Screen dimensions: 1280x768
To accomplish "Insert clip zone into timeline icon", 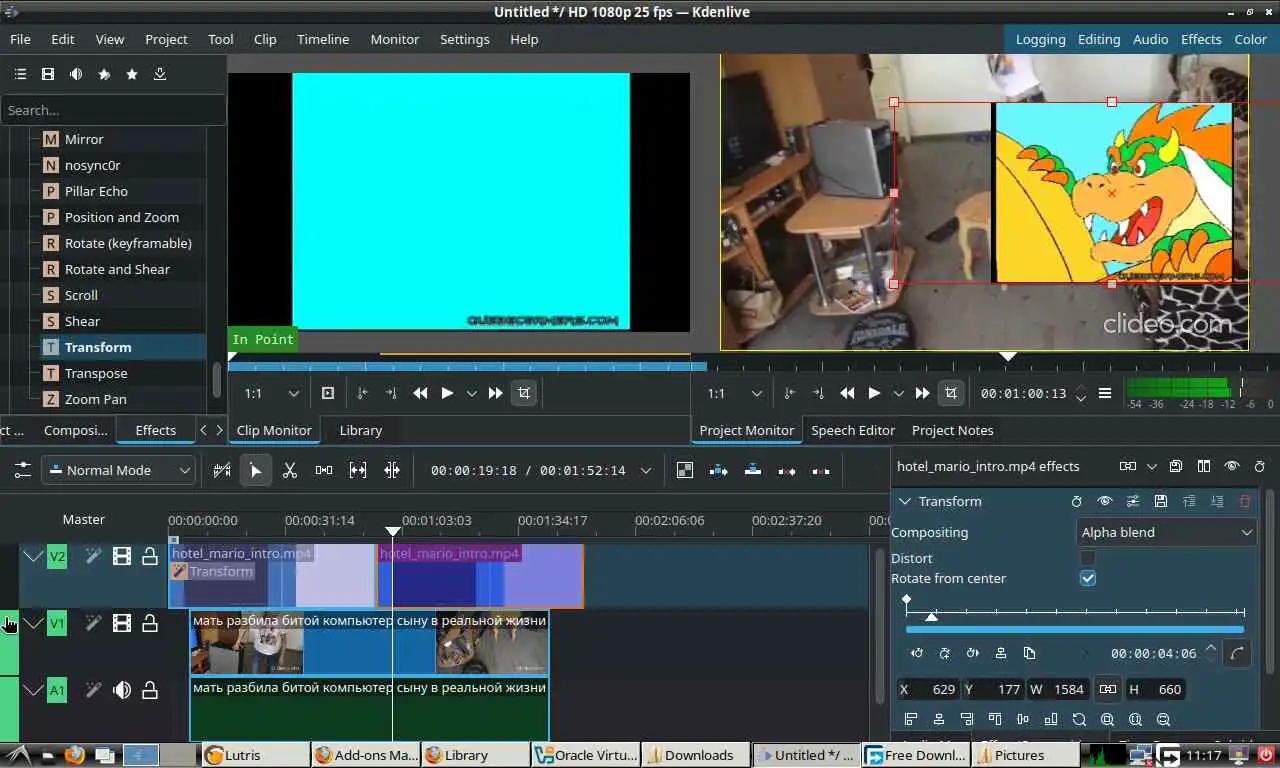I will pyautogui.click(x=719, y=470).
